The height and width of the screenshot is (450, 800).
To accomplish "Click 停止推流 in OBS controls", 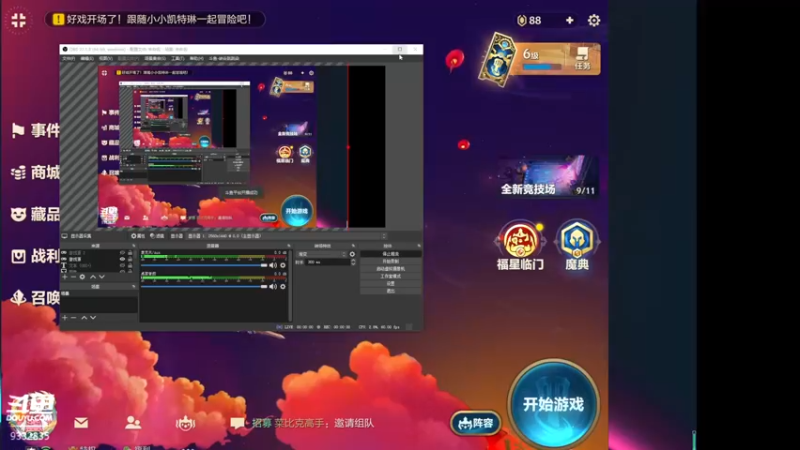I will pos(391,254).
